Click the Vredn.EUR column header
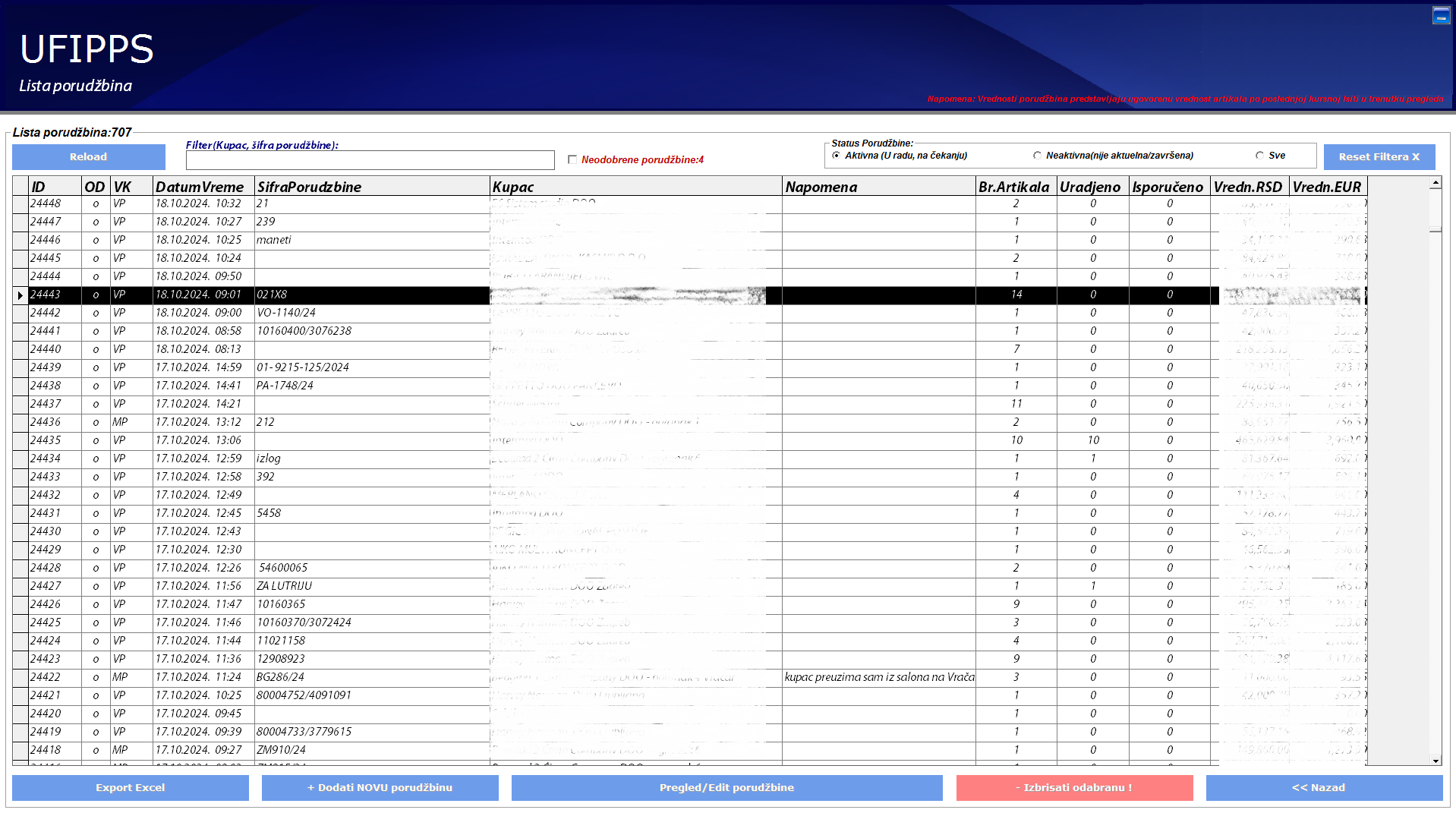This screenshot has width=1456, height=813. pyautogui.click(x=1328, y=187)
